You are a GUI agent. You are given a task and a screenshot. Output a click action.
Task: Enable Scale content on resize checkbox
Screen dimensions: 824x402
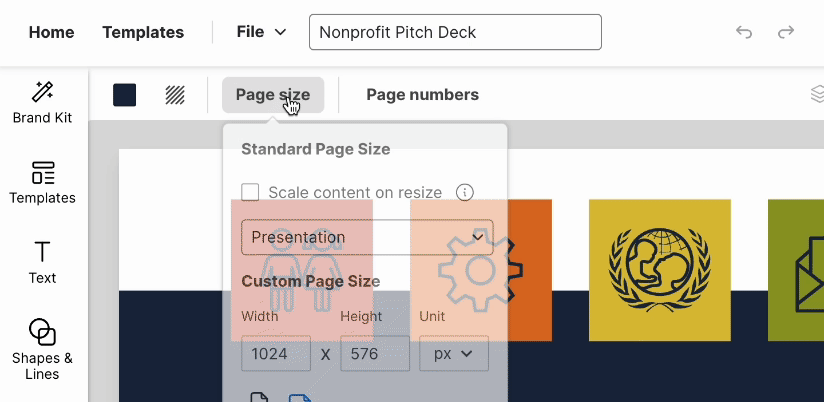click(251, 192)
